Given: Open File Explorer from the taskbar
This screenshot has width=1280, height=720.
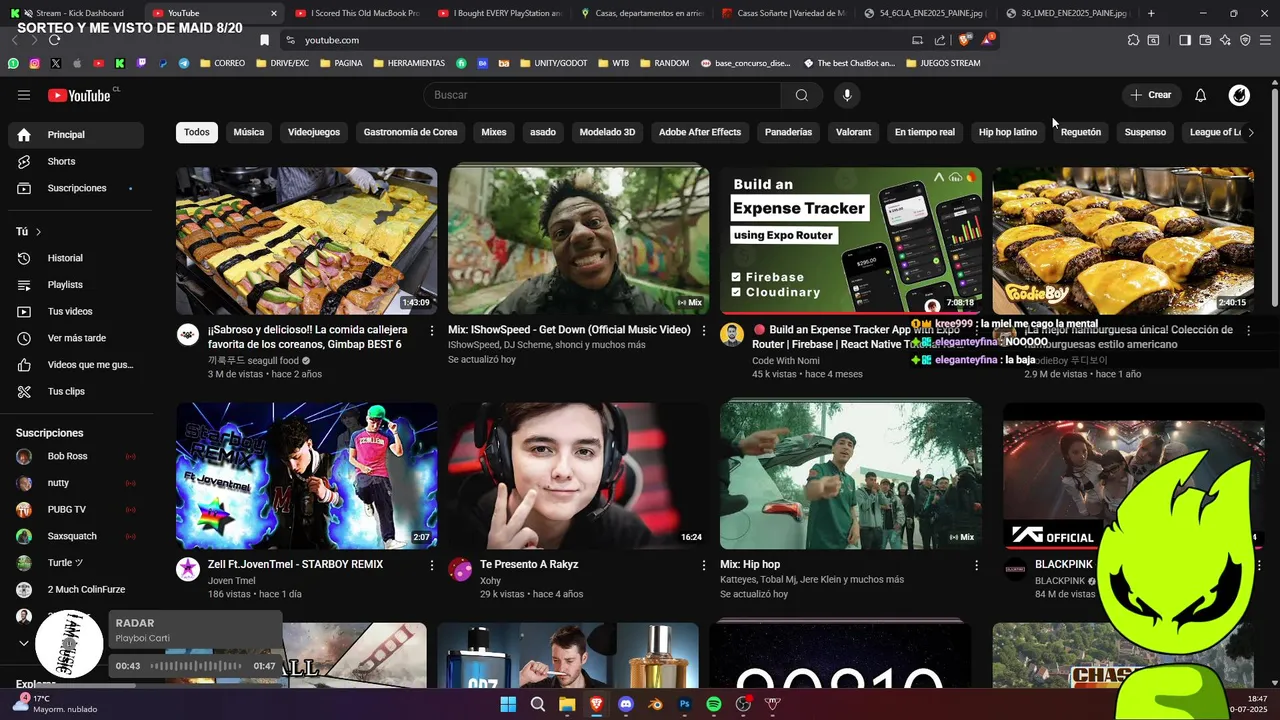Looking at the screenshot, I should (x=567, y=704).
